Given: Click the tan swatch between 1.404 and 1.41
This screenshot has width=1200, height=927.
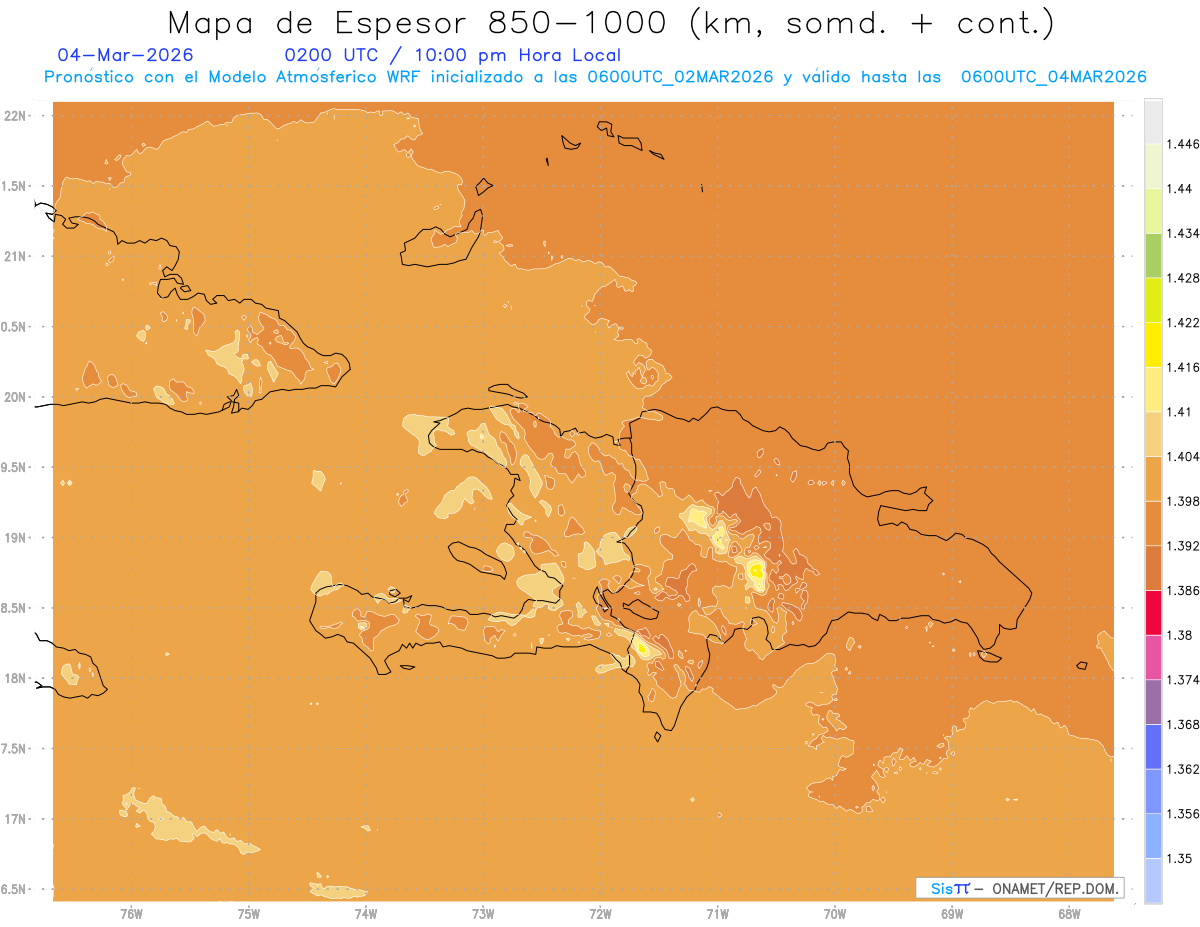Looking at the screenshot, I should [1153, 434].
